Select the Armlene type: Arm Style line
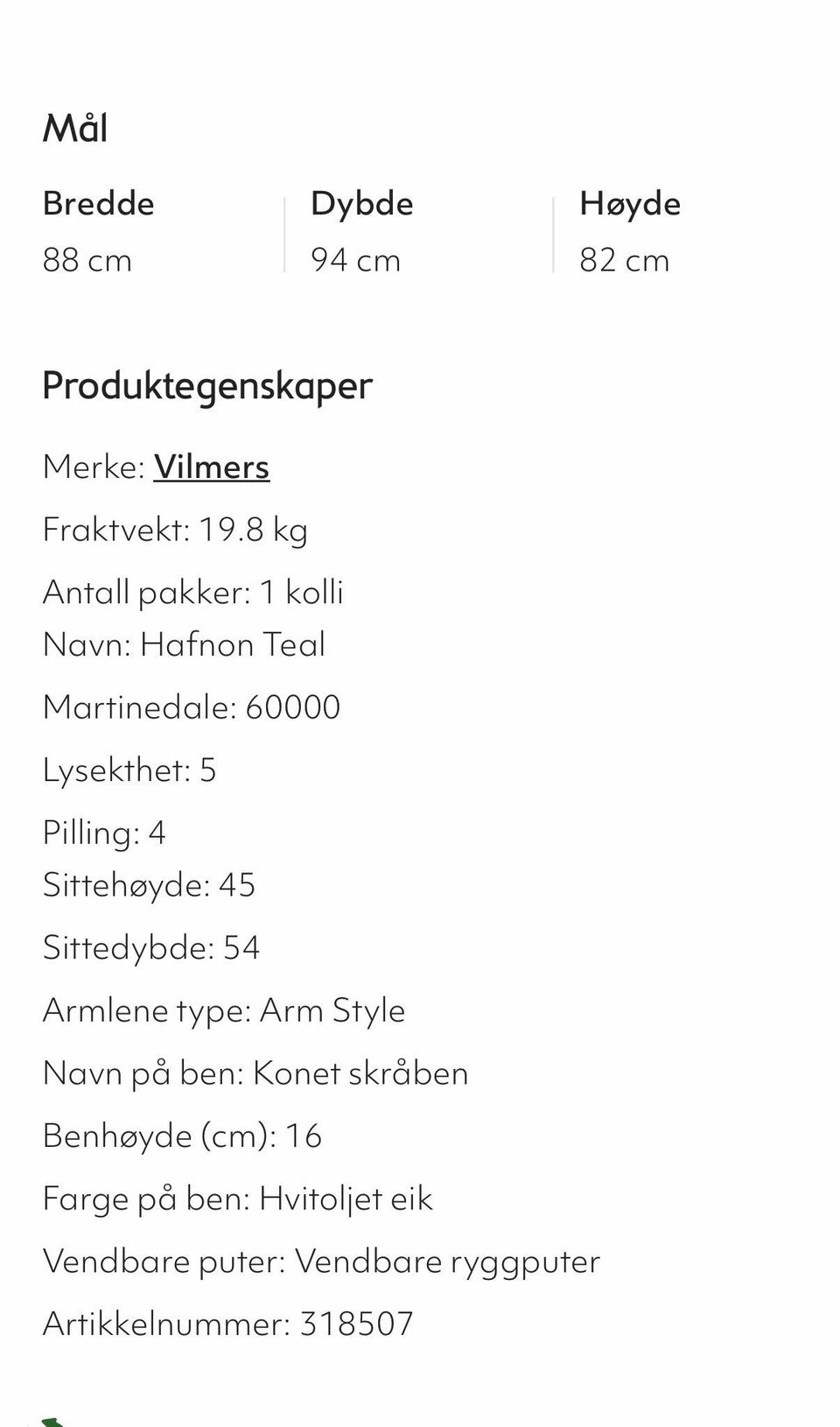This screenshot has height=1427, width=840. click(224, 1011)
